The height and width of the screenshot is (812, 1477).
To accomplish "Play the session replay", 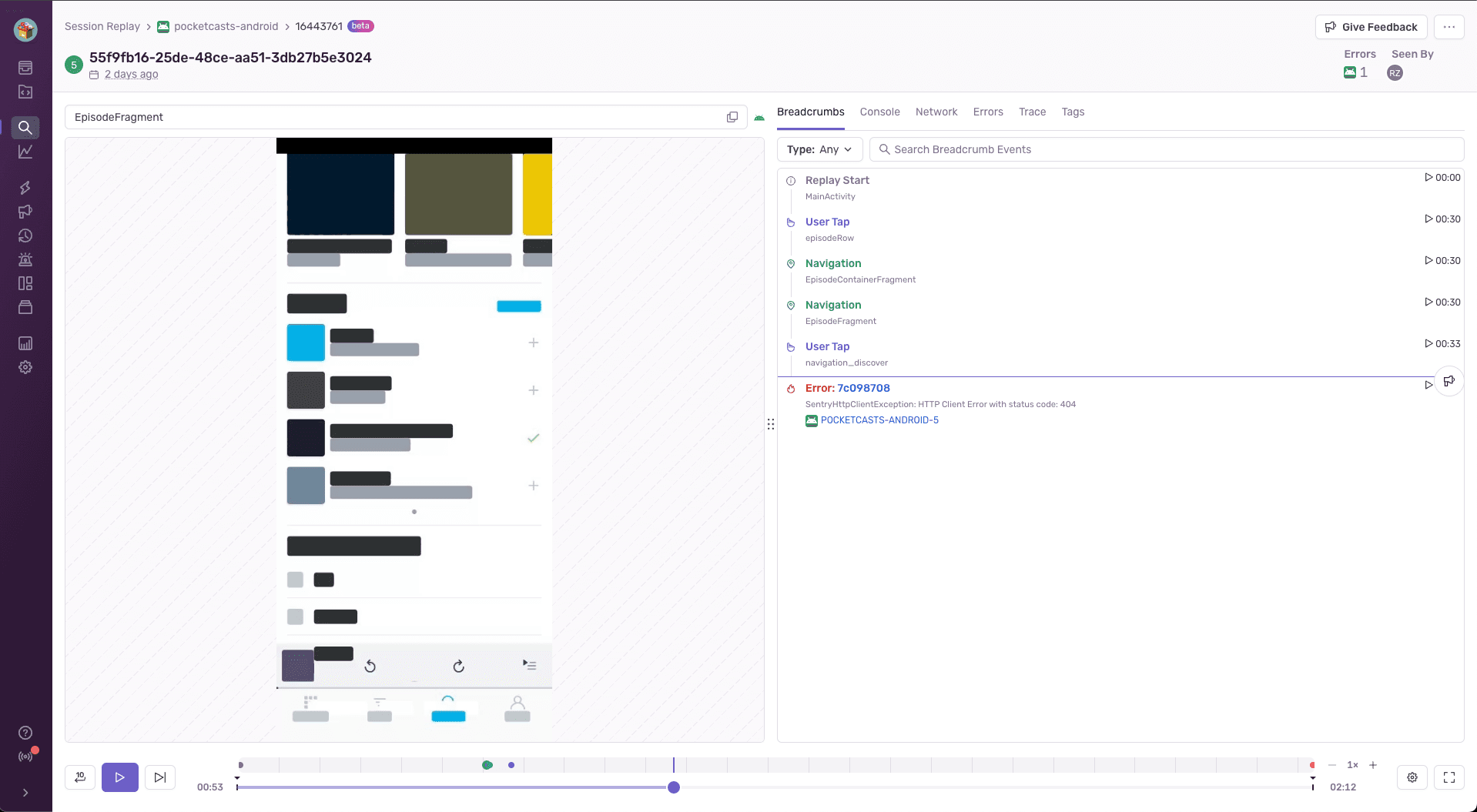I will coord(119,777).
